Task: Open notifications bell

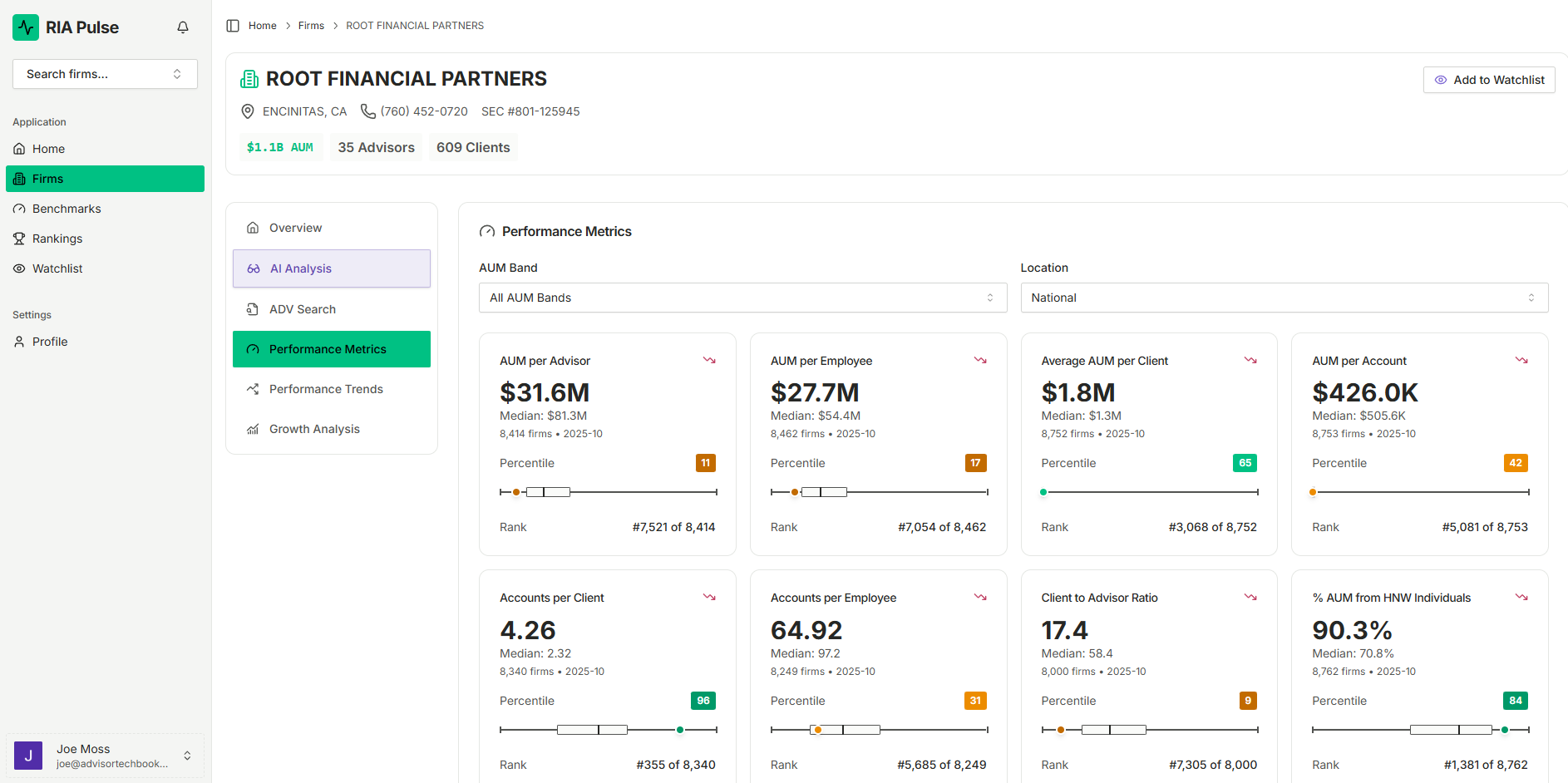Action: click(183, 27)
